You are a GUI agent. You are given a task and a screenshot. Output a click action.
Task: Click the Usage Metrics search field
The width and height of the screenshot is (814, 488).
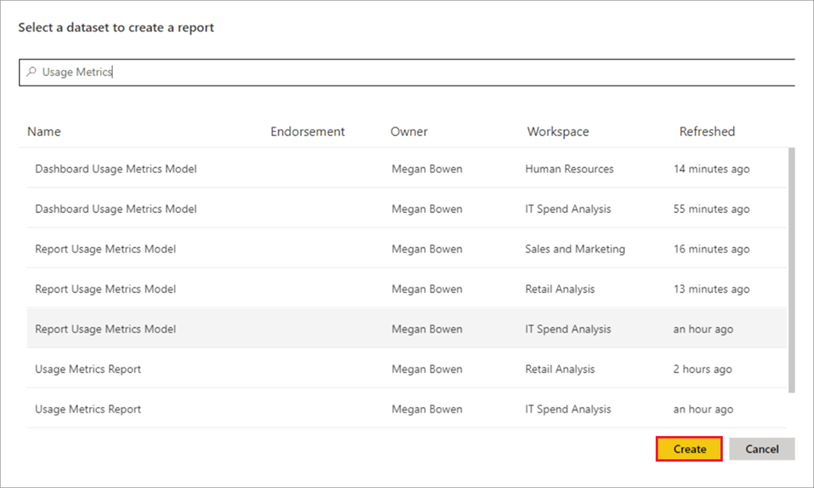click(400, 72)
